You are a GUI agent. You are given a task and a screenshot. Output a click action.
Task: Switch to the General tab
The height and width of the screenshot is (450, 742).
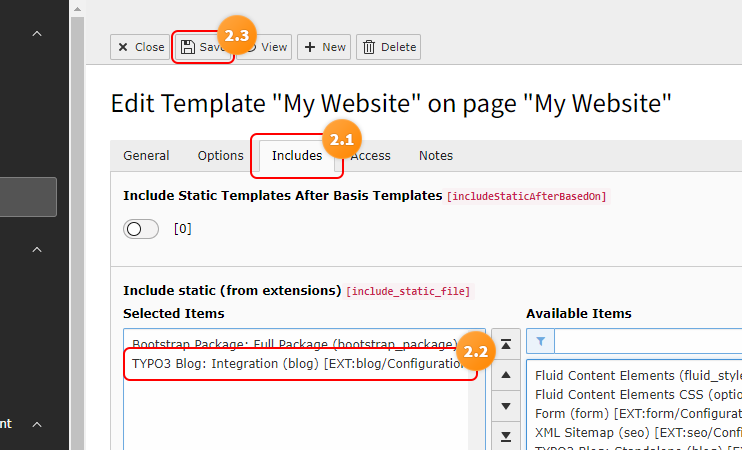[146, 156]
